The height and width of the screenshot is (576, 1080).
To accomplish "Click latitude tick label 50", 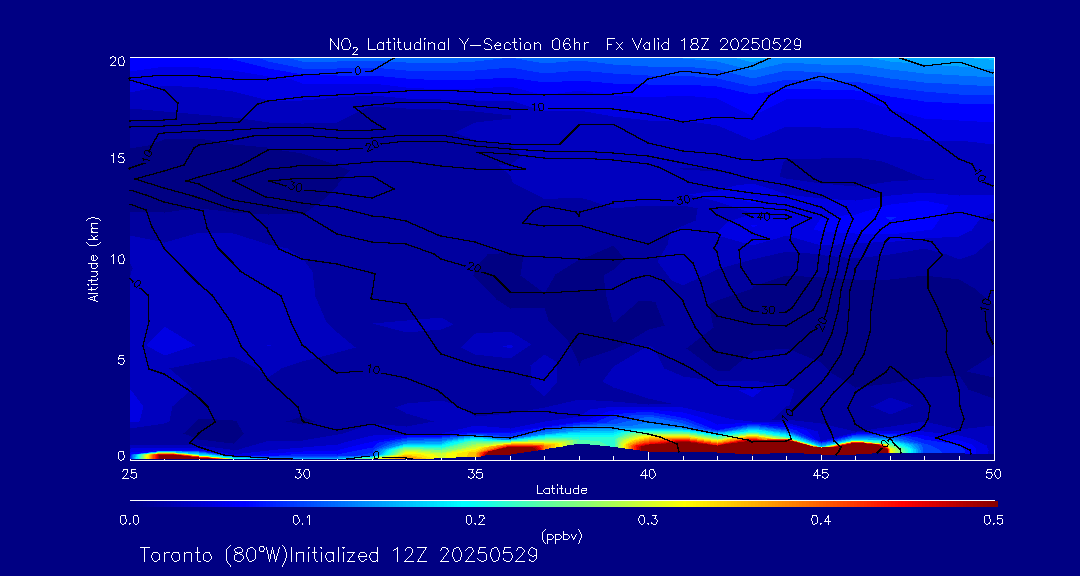I will (993, 472).
